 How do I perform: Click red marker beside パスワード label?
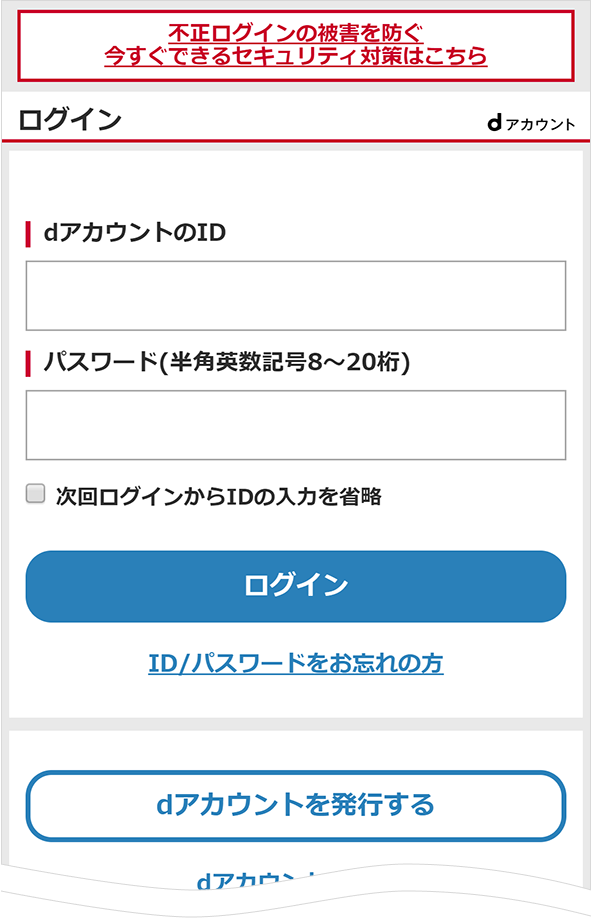click(x=28, y=363)
